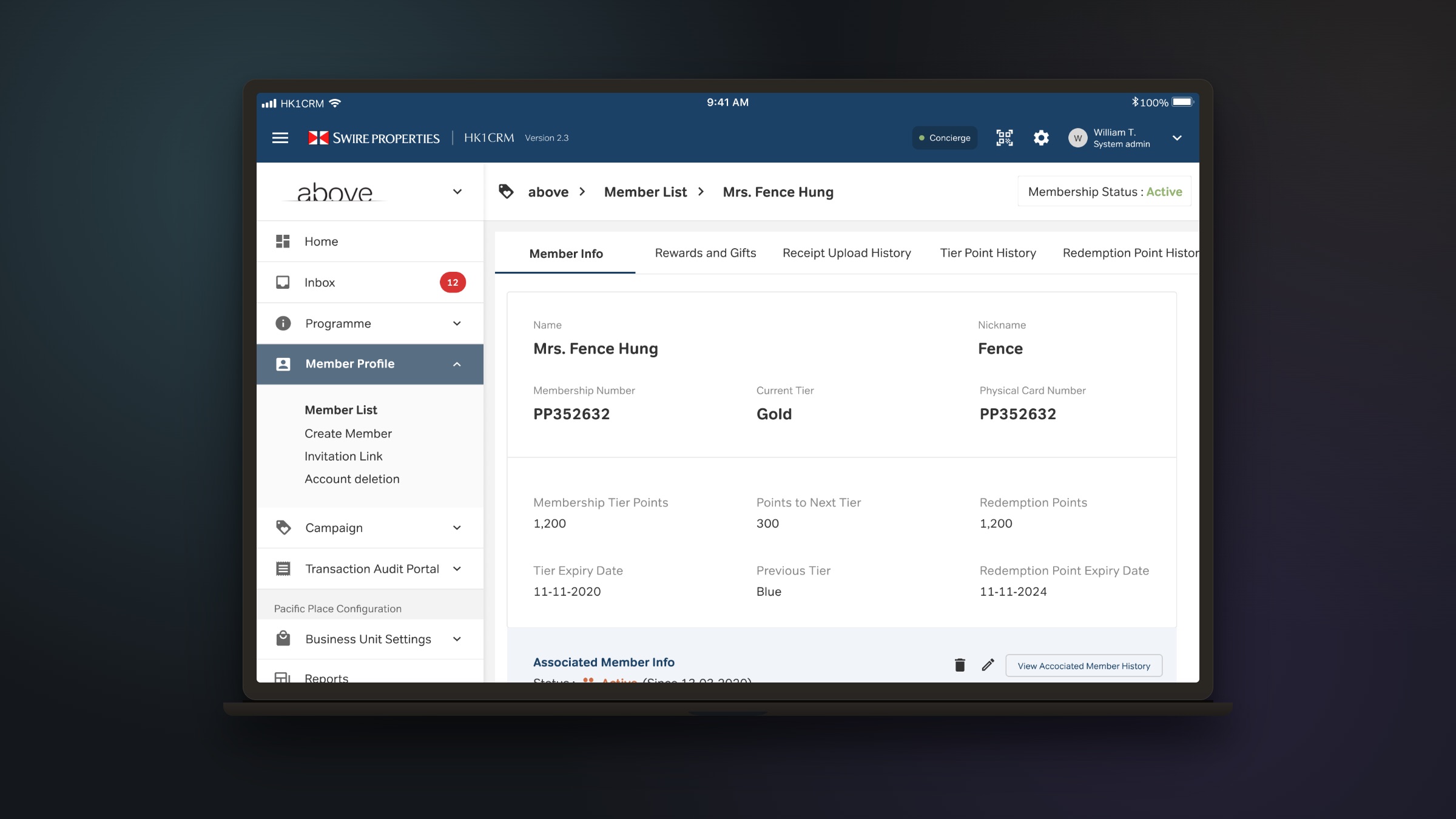Click the Member Profile person icon
Screen dimensions: 1456x819
283,364
